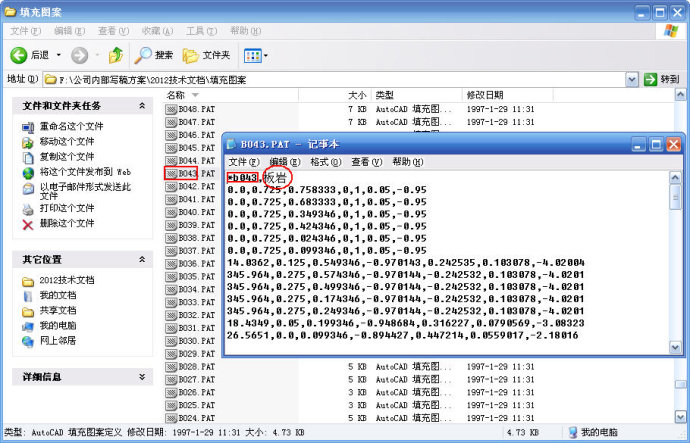
Task: Open Notepad 格式 menu
Action: 325,162
